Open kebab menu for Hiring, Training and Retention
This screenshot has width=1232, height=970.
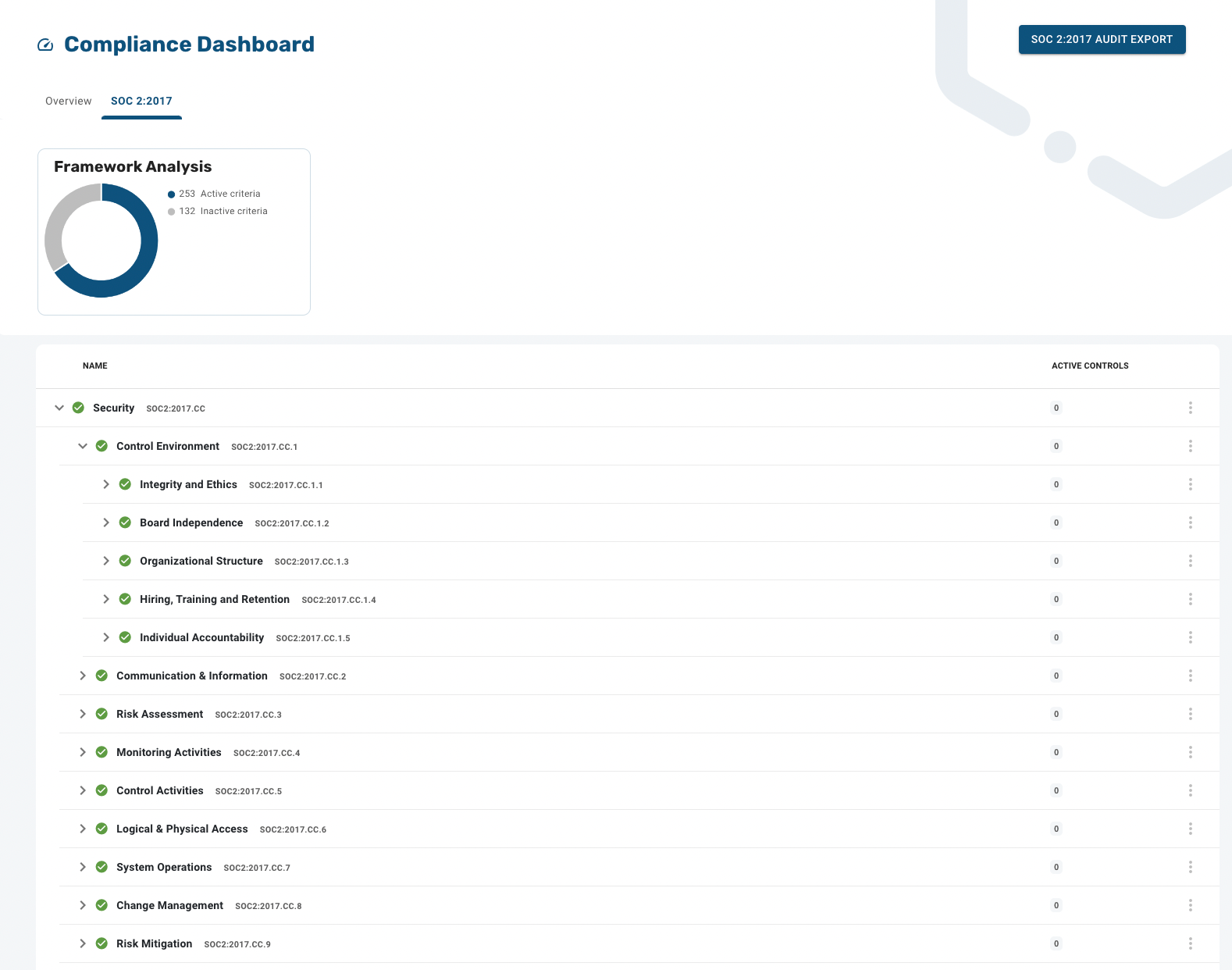click(x=1190, y=599)
